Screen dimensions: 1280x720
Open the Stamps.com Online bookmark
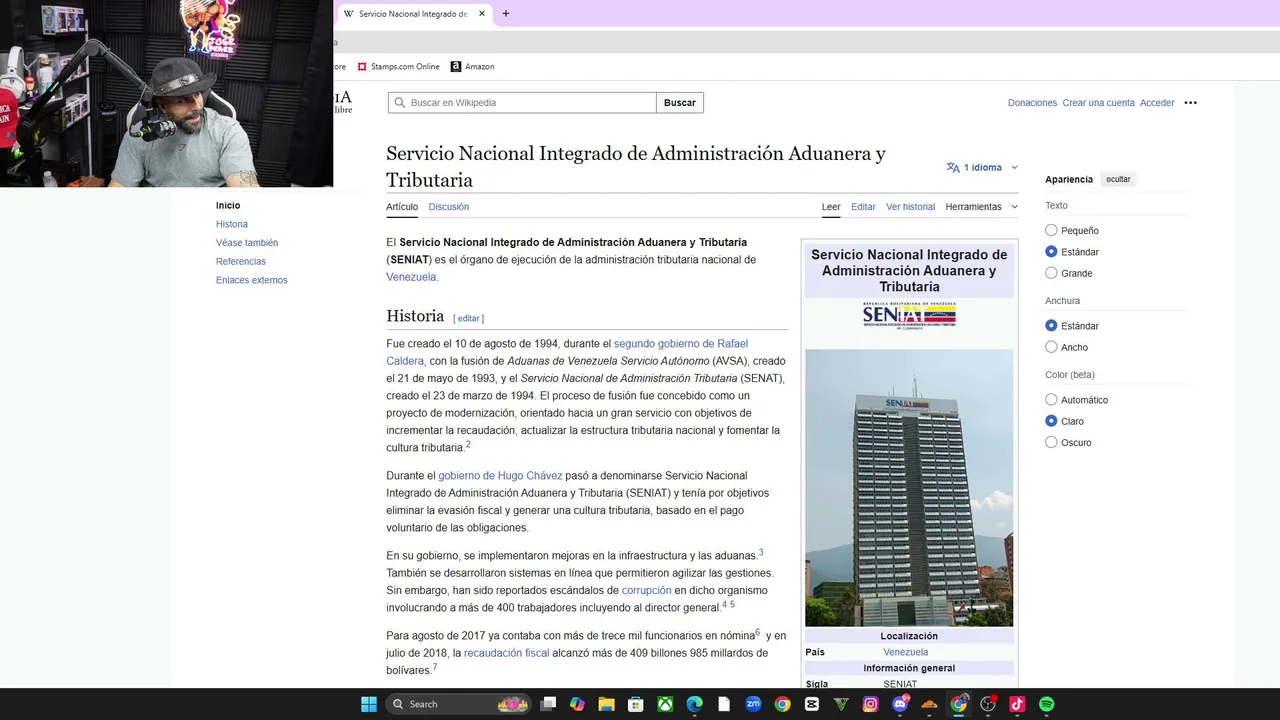[398, 66]
